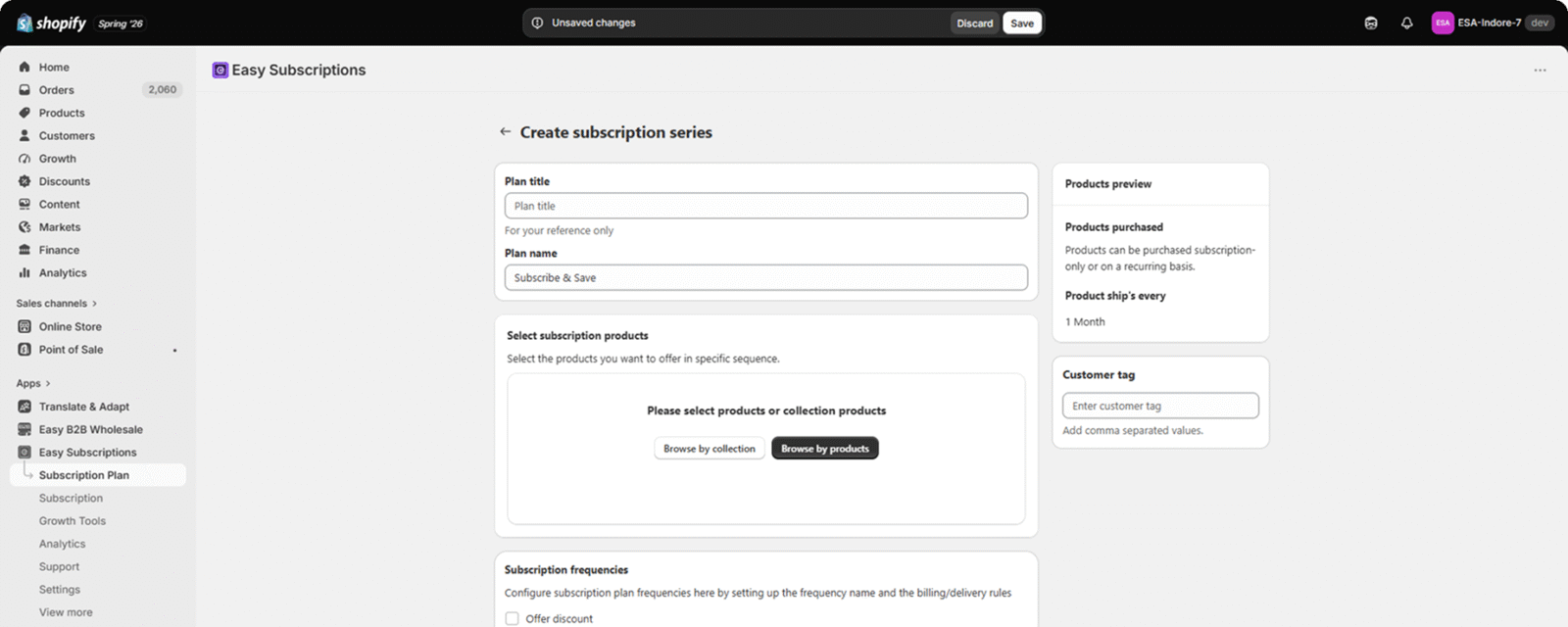Click the Translate & Adapt app icon
Screen dimensions: 1568x627
(x=24, y=407)
